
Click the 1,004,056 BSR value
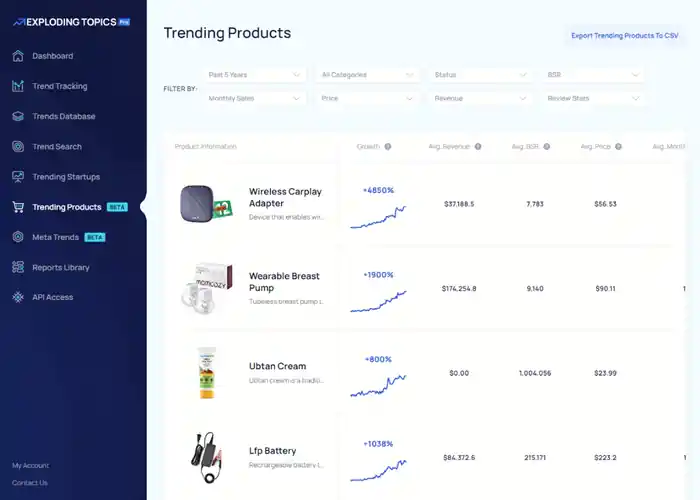pyautogui.click(x=535, y=373)
